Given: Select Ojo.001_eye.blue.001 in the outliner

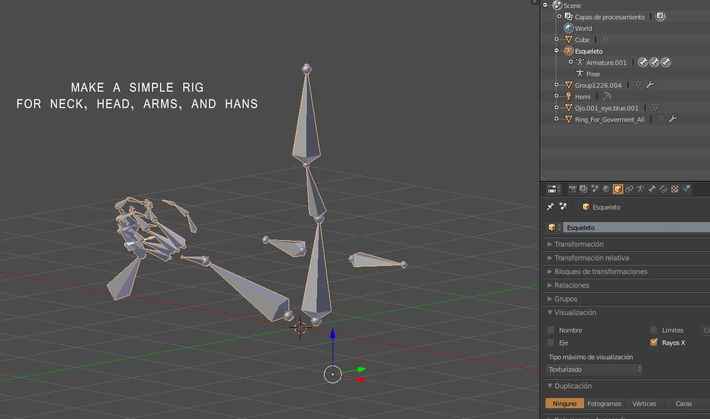Looking at the screenshot, I should coord(606,108).
